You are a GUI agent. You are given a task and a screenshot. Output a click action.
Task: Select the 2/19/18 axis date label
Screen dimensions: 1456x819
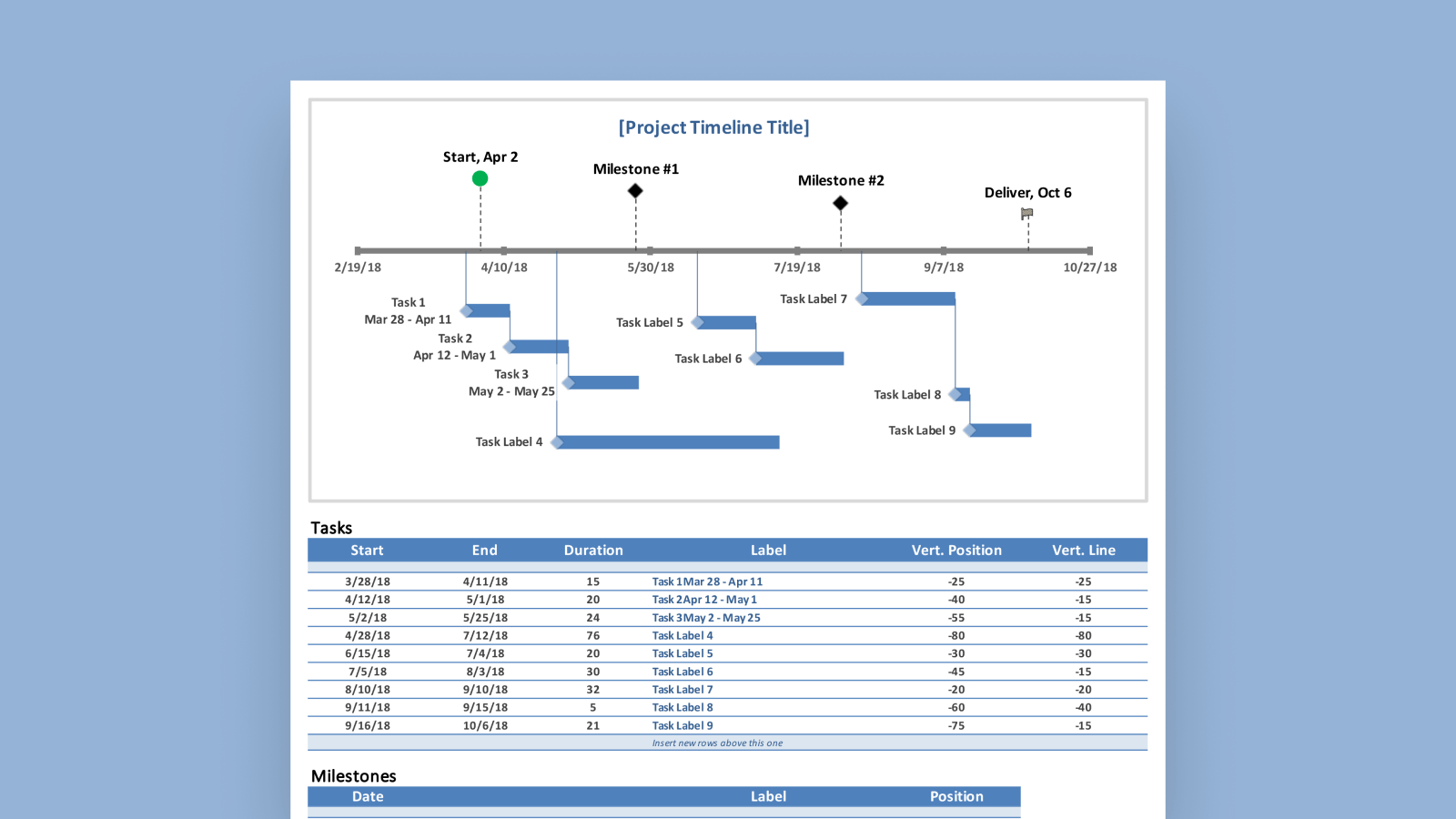point(359,267)
